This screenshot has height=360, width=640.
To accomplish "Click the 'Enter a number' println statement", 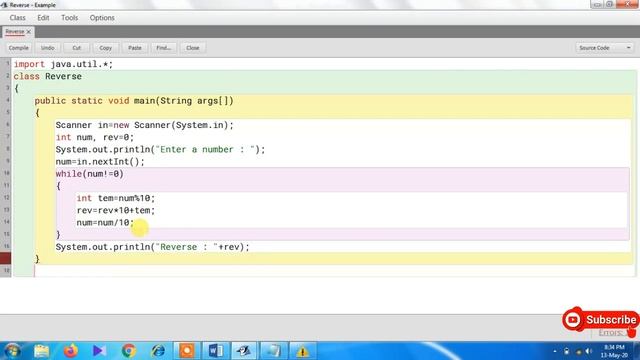I will point(160,149).
